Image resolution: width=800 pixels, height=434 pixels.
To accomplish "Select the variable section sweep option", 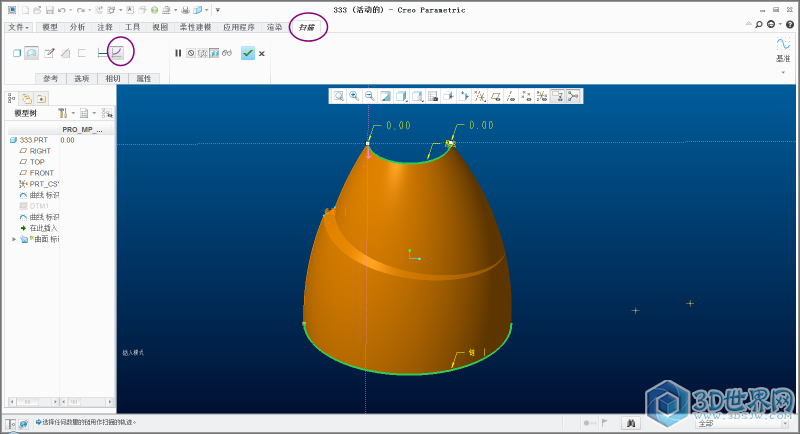I will coord(117,53).
